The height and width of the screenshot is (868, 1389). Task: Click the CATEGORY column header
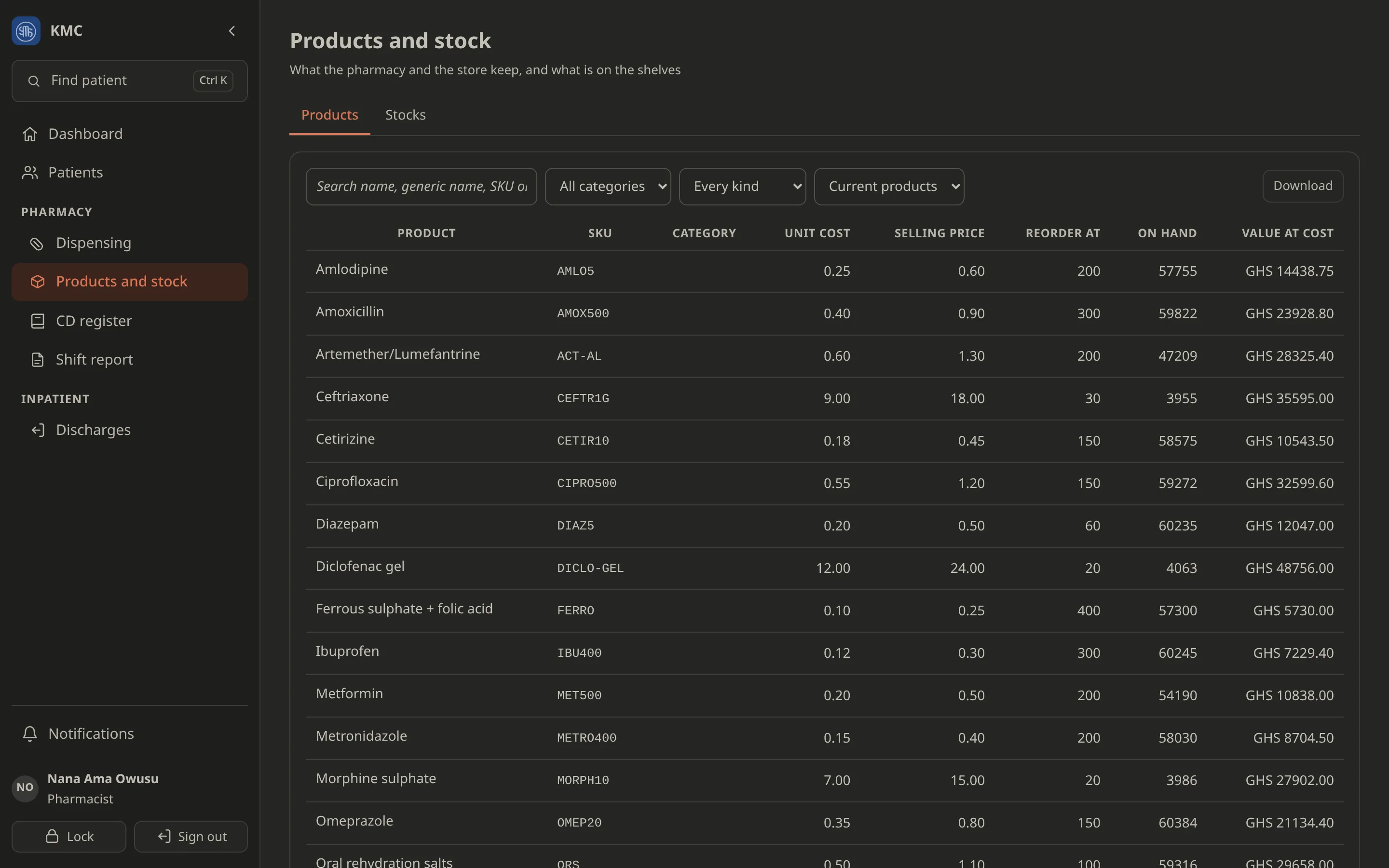pos(704,233)
